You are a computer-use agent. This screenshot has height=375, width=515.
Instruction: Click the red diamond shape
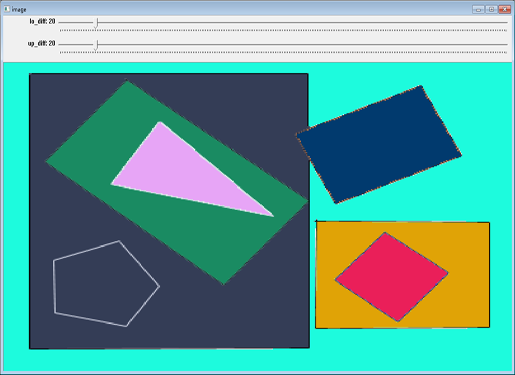tap(392, 277)
